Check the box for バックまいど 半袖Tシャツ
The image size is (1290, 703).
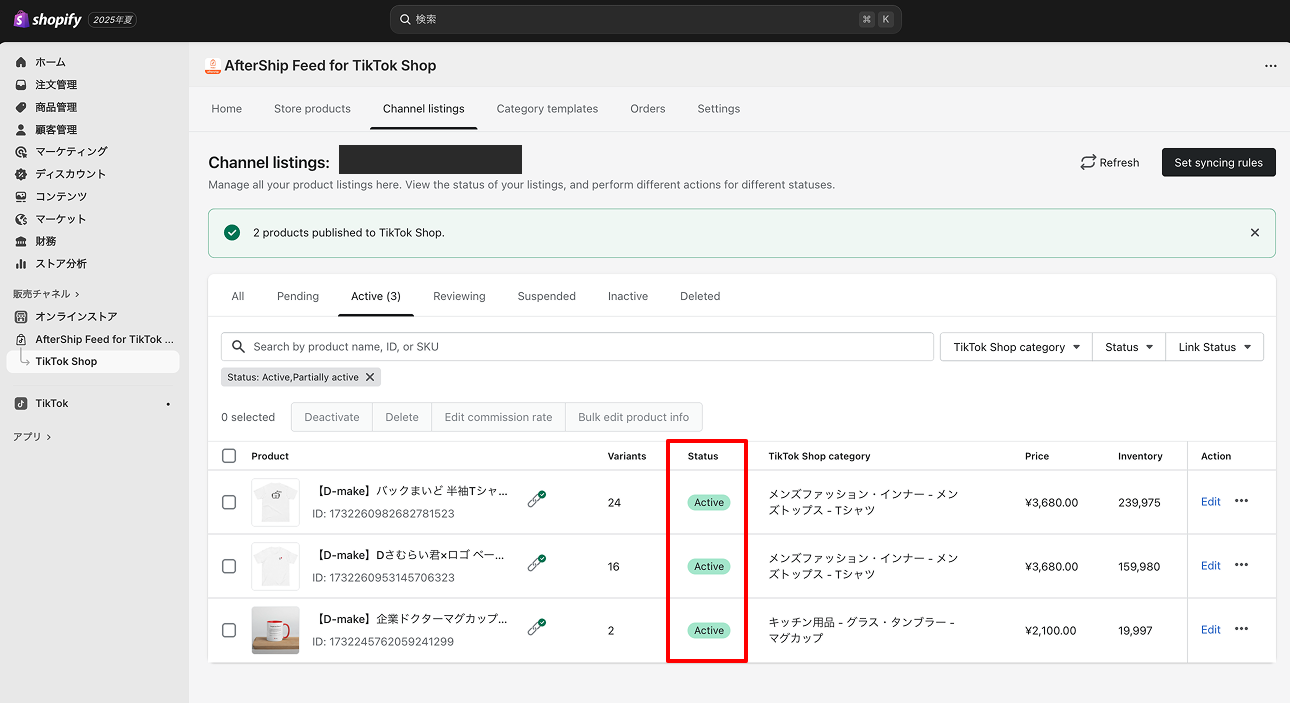(229, 502)
